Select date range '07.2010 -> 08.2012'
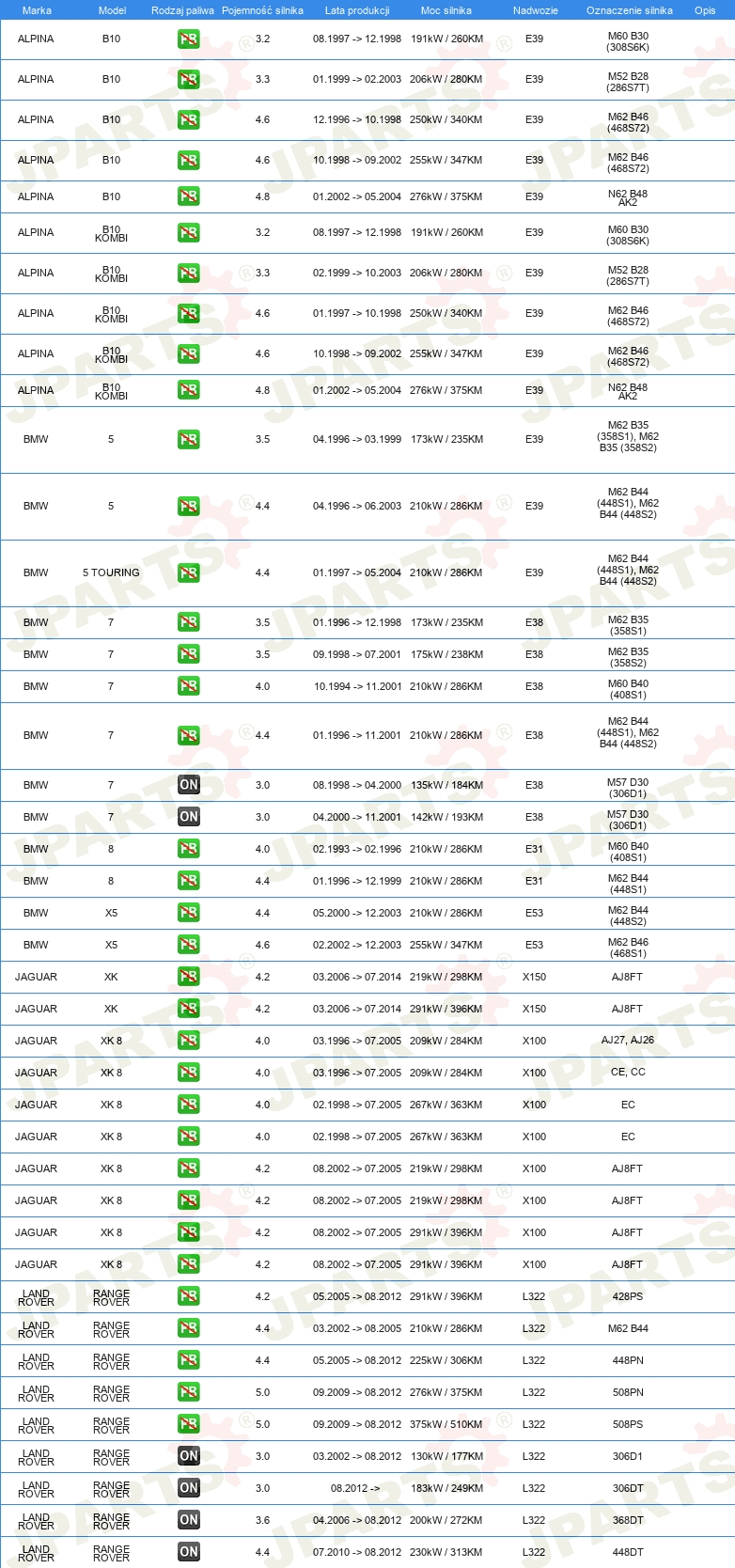 coord(357,1552)
